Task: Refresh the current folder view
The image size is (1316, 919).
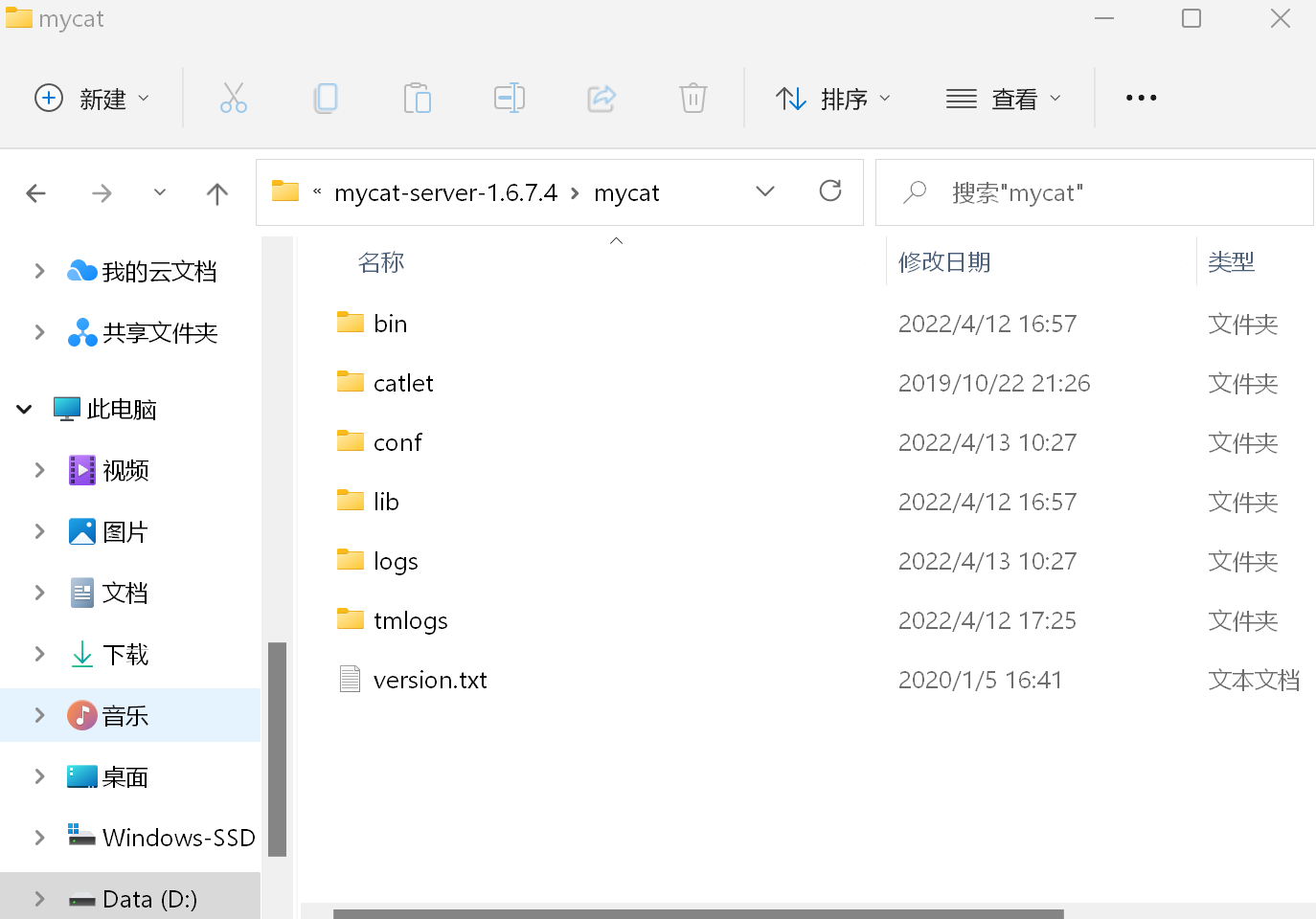Action: (x=830, y=191)
